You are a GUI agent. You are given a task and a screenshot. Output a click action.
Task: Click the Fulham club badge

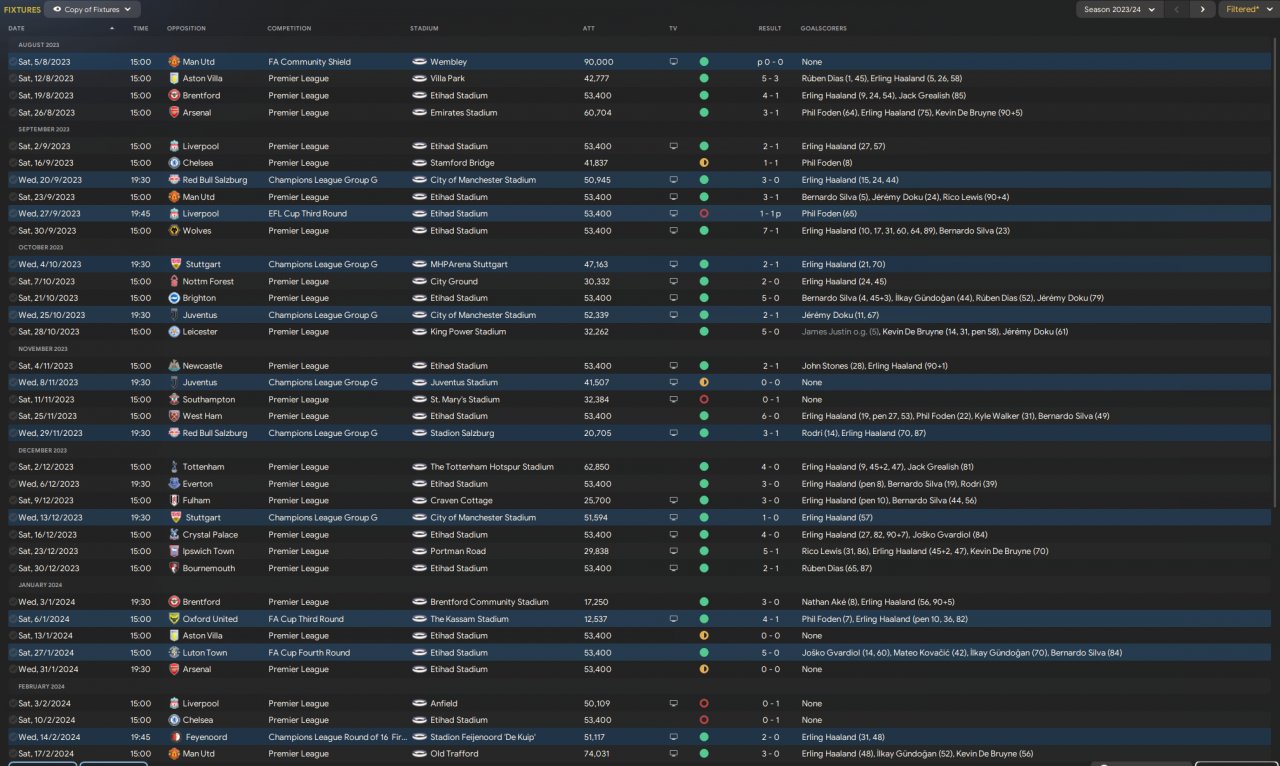pos(174,501)
